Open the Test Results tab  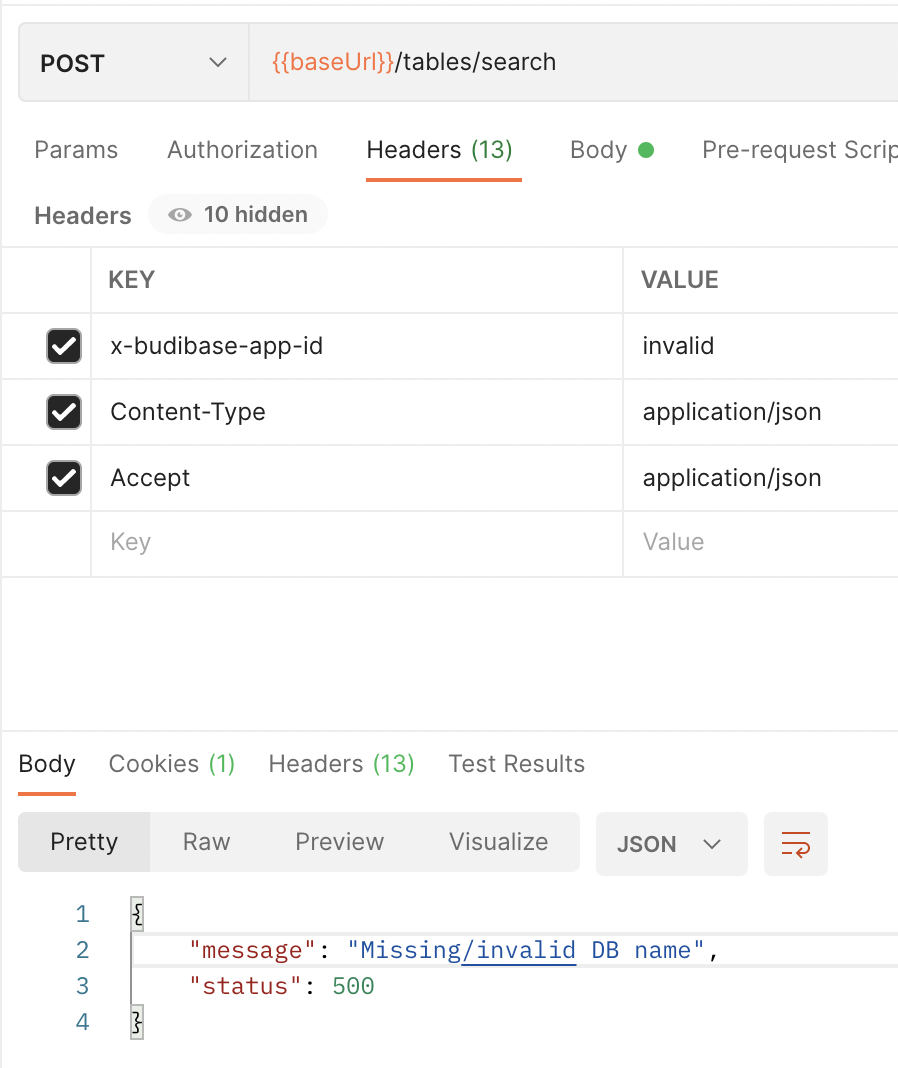pos(516,763)
